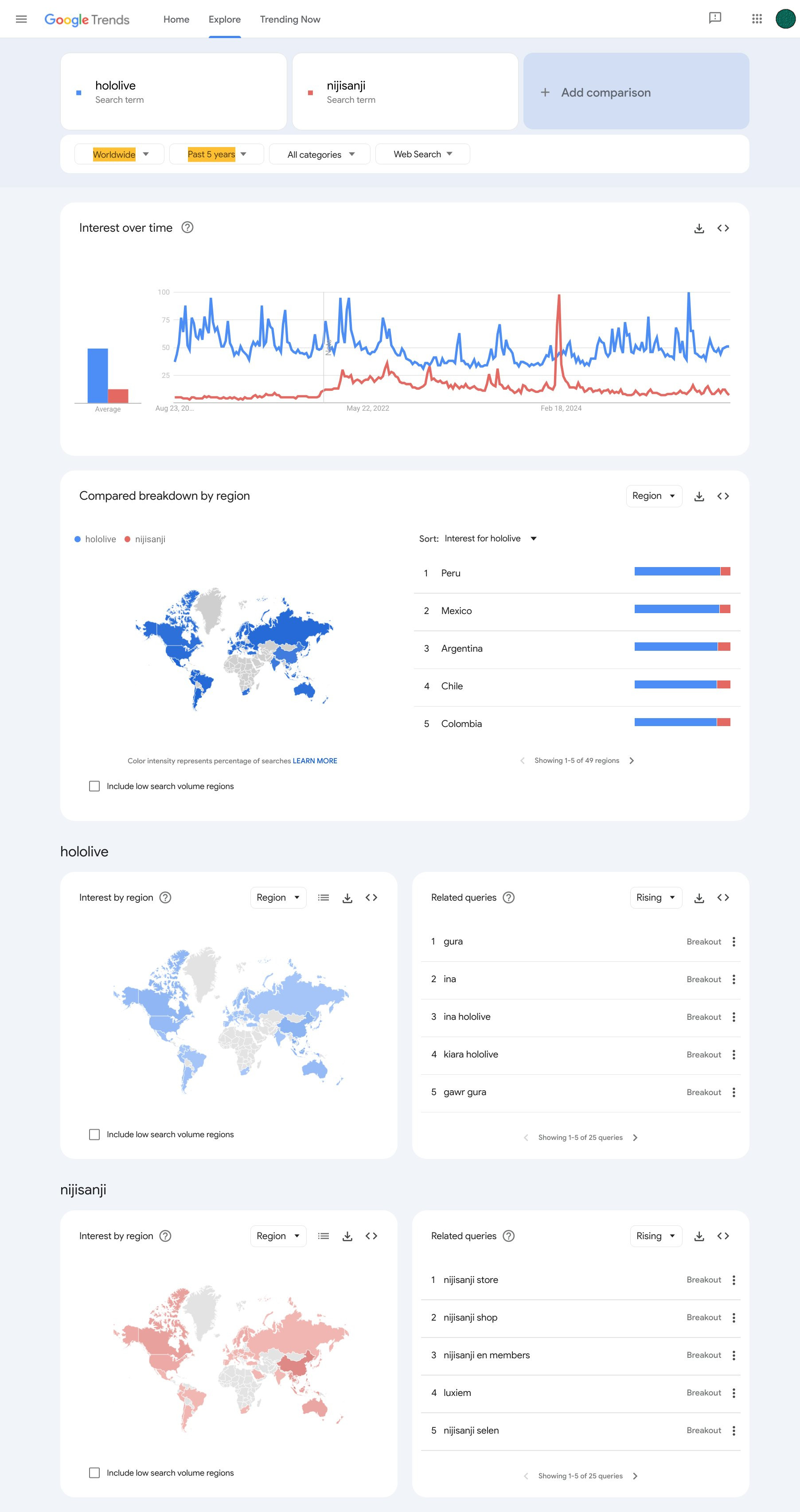Click the send feedback icon
The height and width of the screenshot is (1512, 800).
714,18
